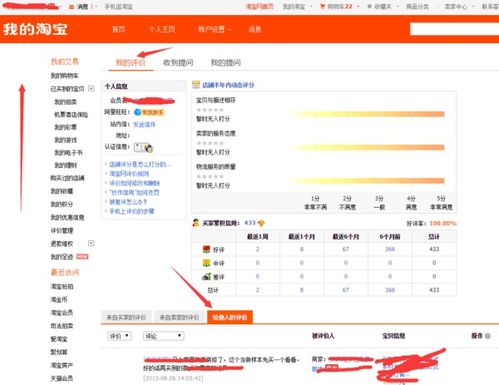Open the "炒作信用"如何处罚 link

click(x=134, y=192)
